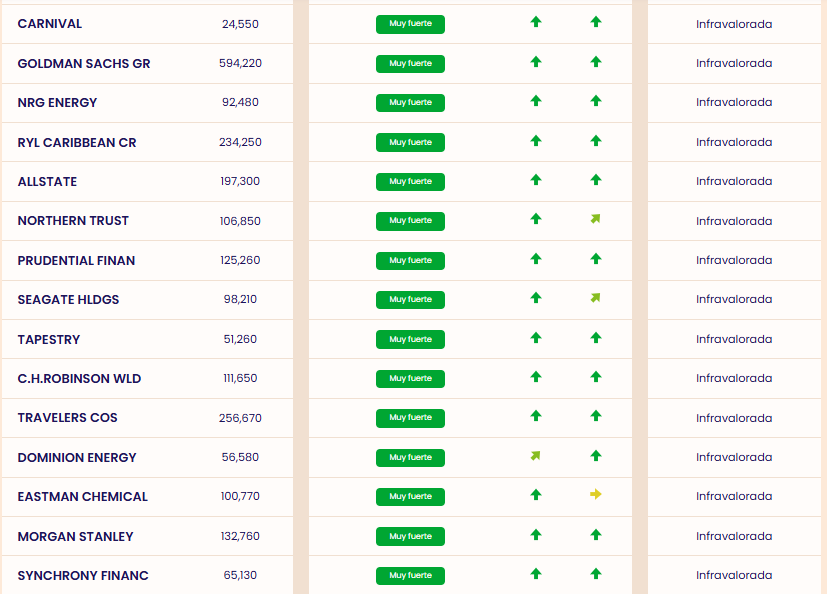Screen dimensions: 827x594
Task: Click the green up arrow in Seagate Hldgs row
Action: tap(536, 298)
